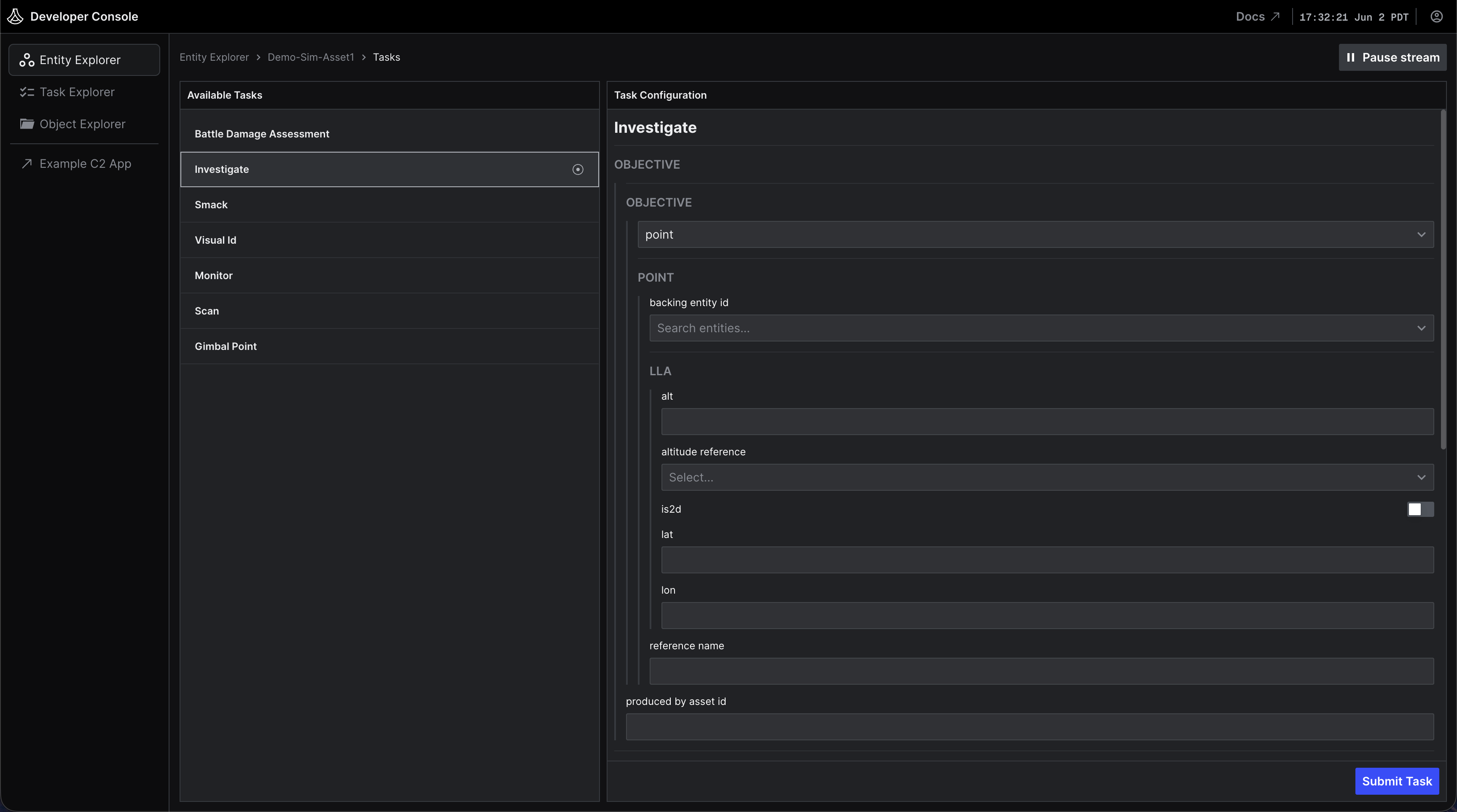Screen dimensions: 1457x812
Task: Click the pause icon in Pause stream
Action: pos(1351,57)
